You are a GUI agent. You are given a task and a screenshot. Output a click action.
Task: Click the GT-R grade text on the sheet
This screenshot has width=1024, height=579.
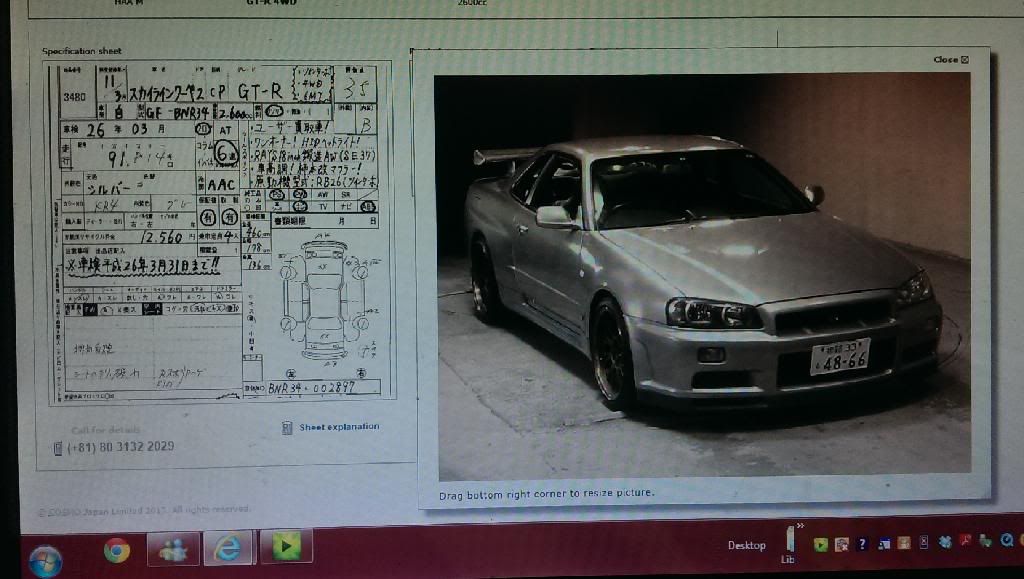[259, 91]
